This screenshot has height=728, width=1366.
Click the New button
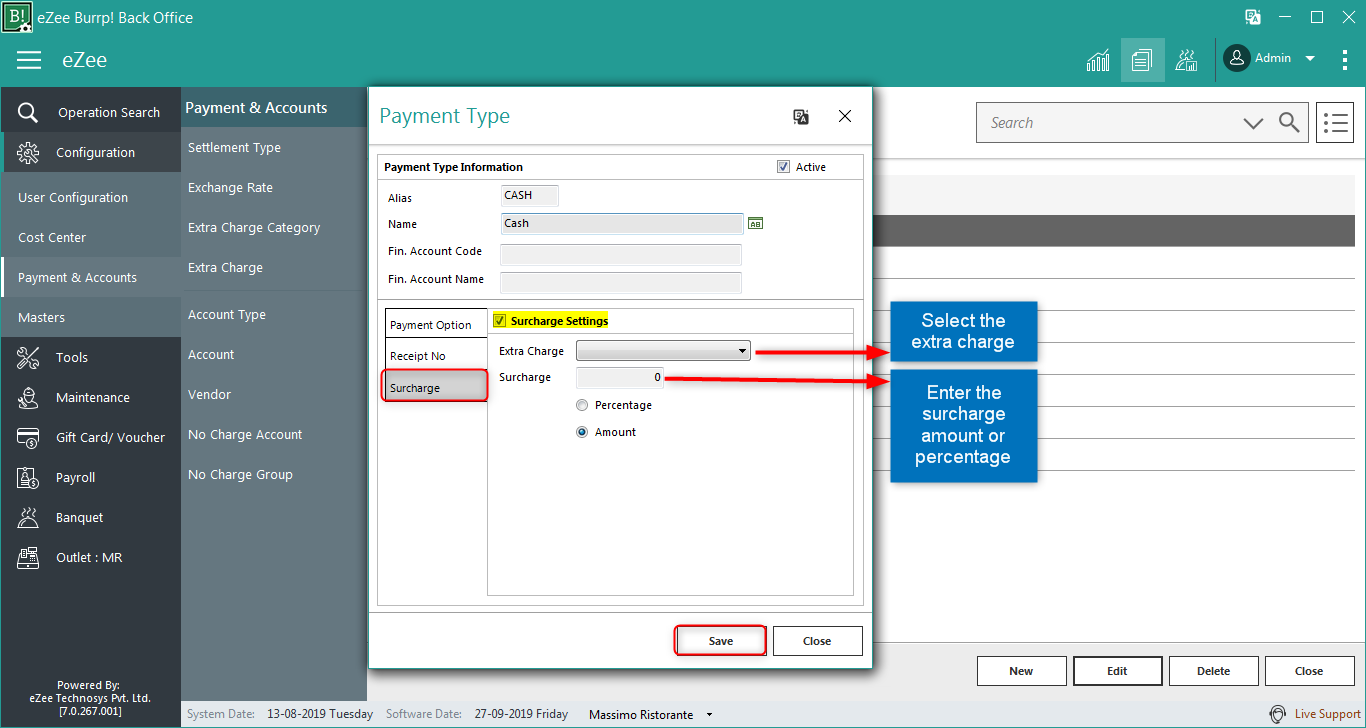(1021, 671)
